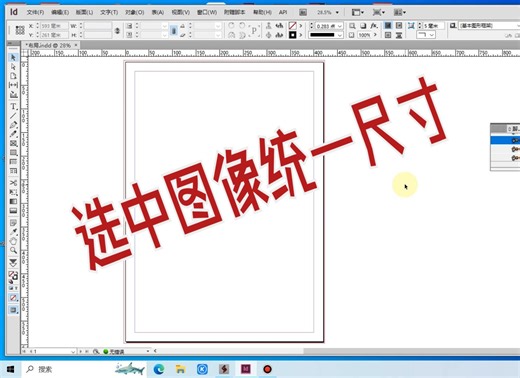Open the 文件(F) menu
The image size is (520, 378).
[x=35, y=12]
